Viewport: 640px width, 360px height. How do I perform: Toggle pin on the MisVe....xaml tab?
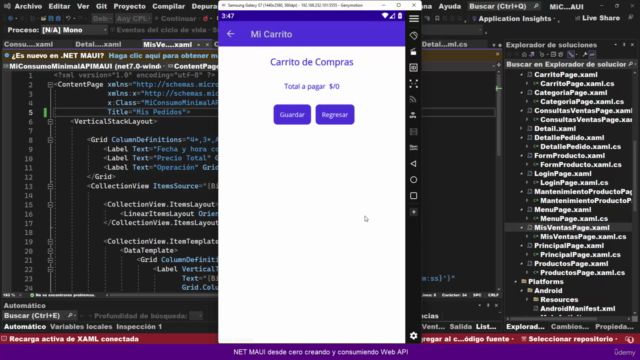pyautogui.click(x=199, y=44)
